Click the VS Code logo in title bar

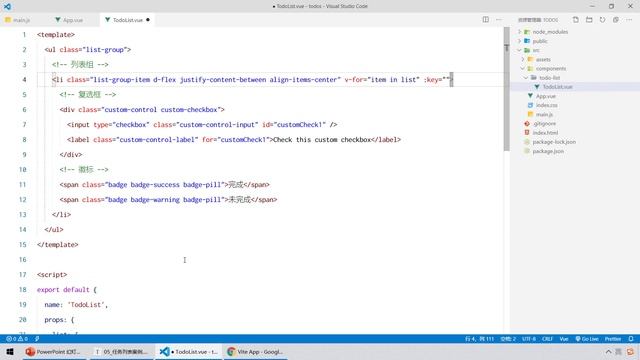pyautogui.click(x=7, y=6)
